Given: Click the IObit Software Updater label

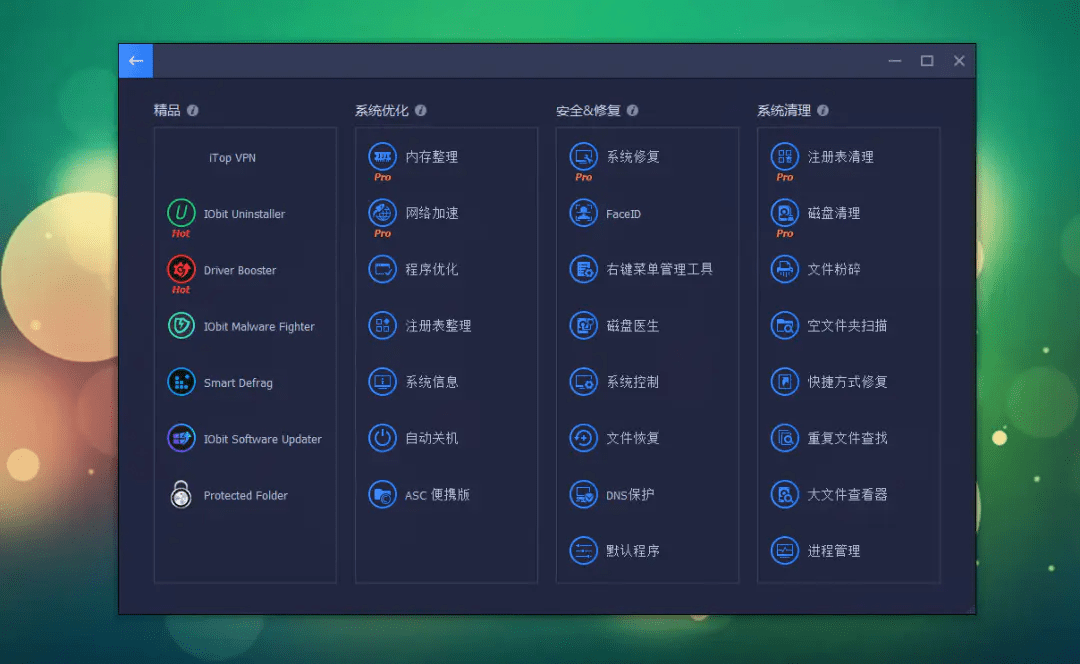Looking at the screenshot, I should tap(262, 439).
